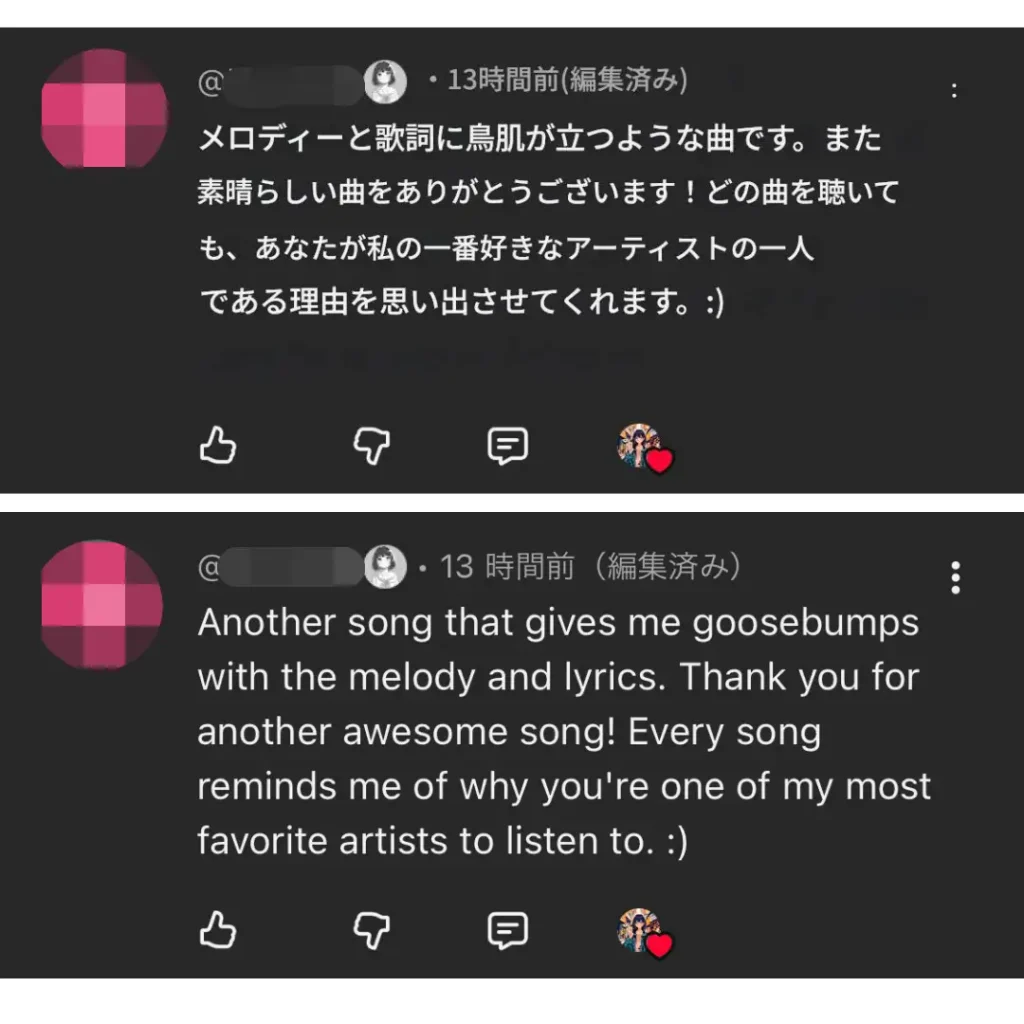Dislike the Japanese comment
The image size is (1024, 1024).
pos(372,446)
